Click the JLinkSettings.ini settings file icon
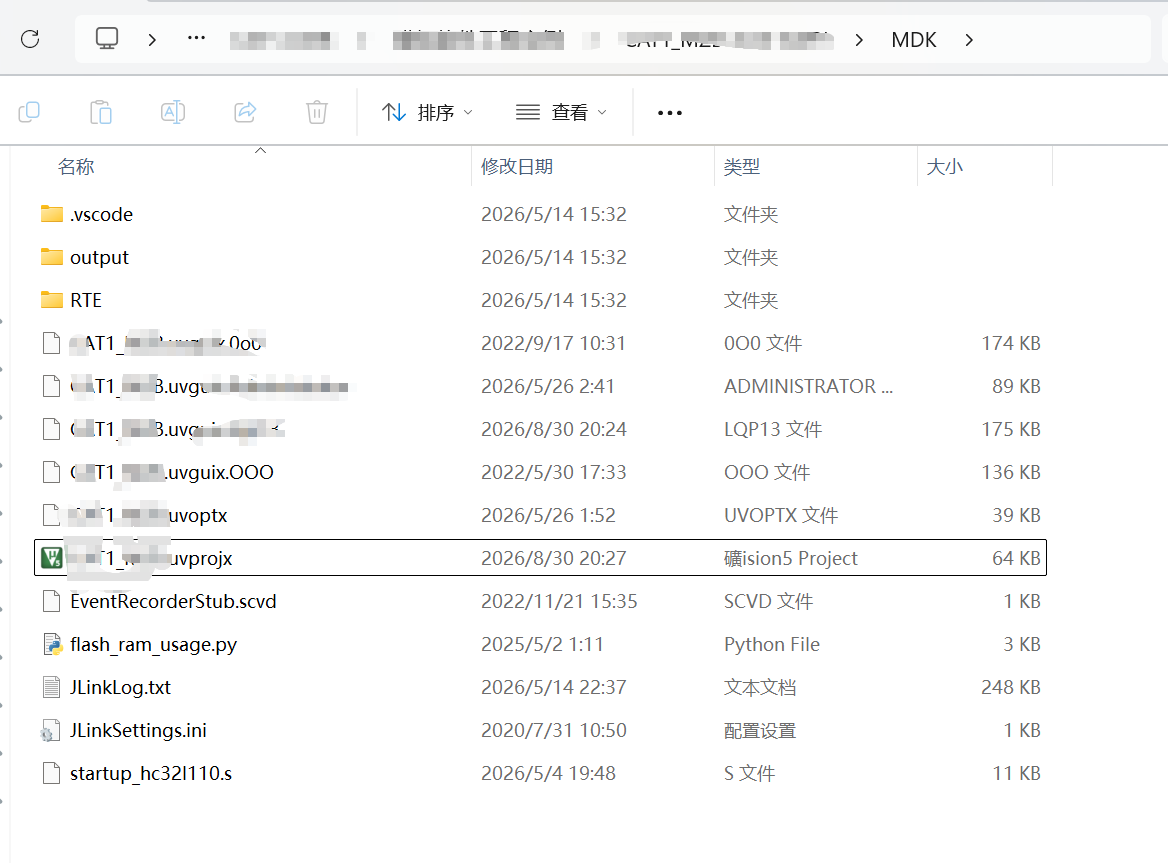1168x863 pixels. click(51, 730)
